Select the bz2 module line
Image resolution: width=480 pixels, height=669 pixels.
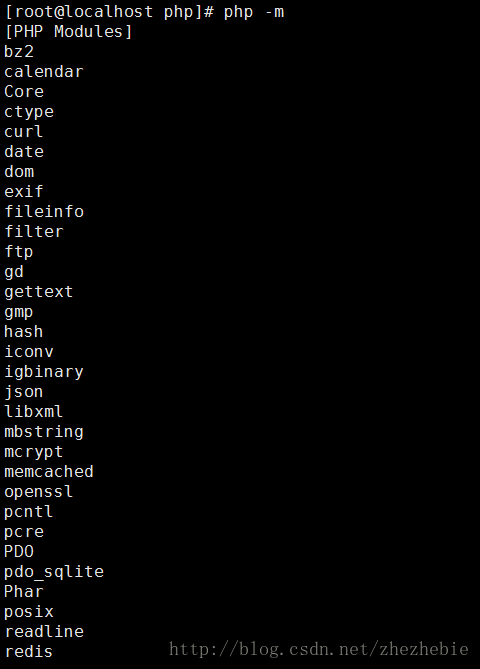tap(19, 52)
